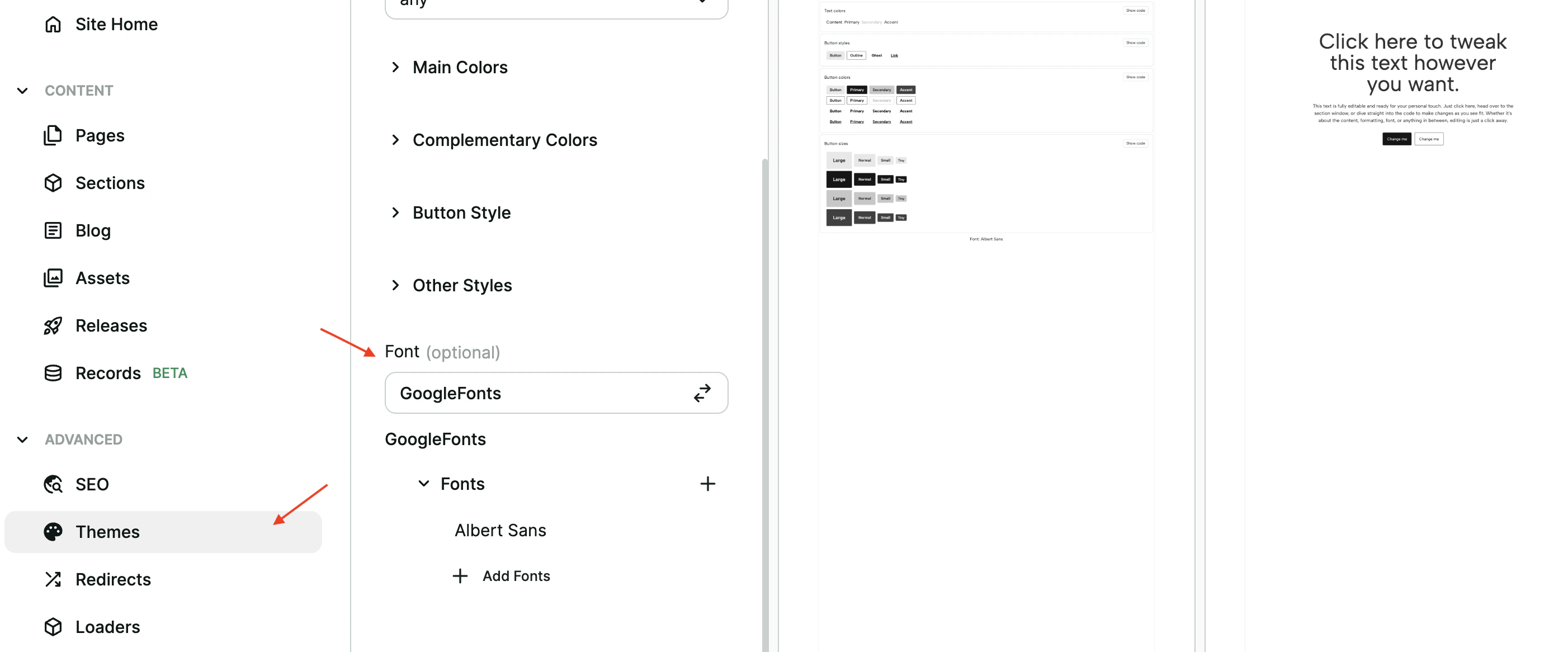Click the swap arrows in the GoogleFonts field
Viewport: 1568px width, 652px height.
point(702,393)
